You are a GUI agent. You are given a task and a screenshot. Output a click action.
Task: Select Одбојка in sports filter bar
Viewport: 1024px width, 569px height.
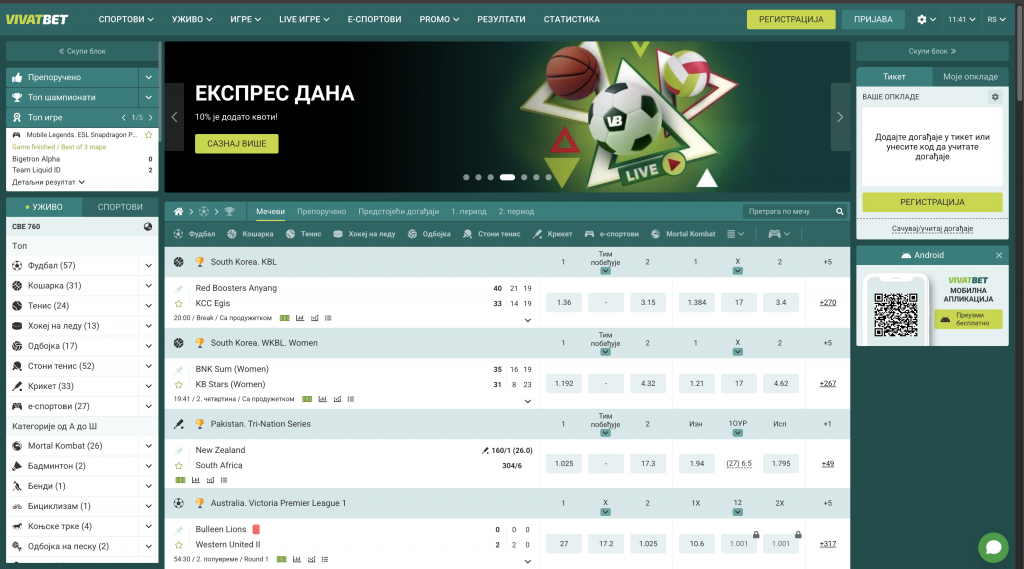[429, 234]
